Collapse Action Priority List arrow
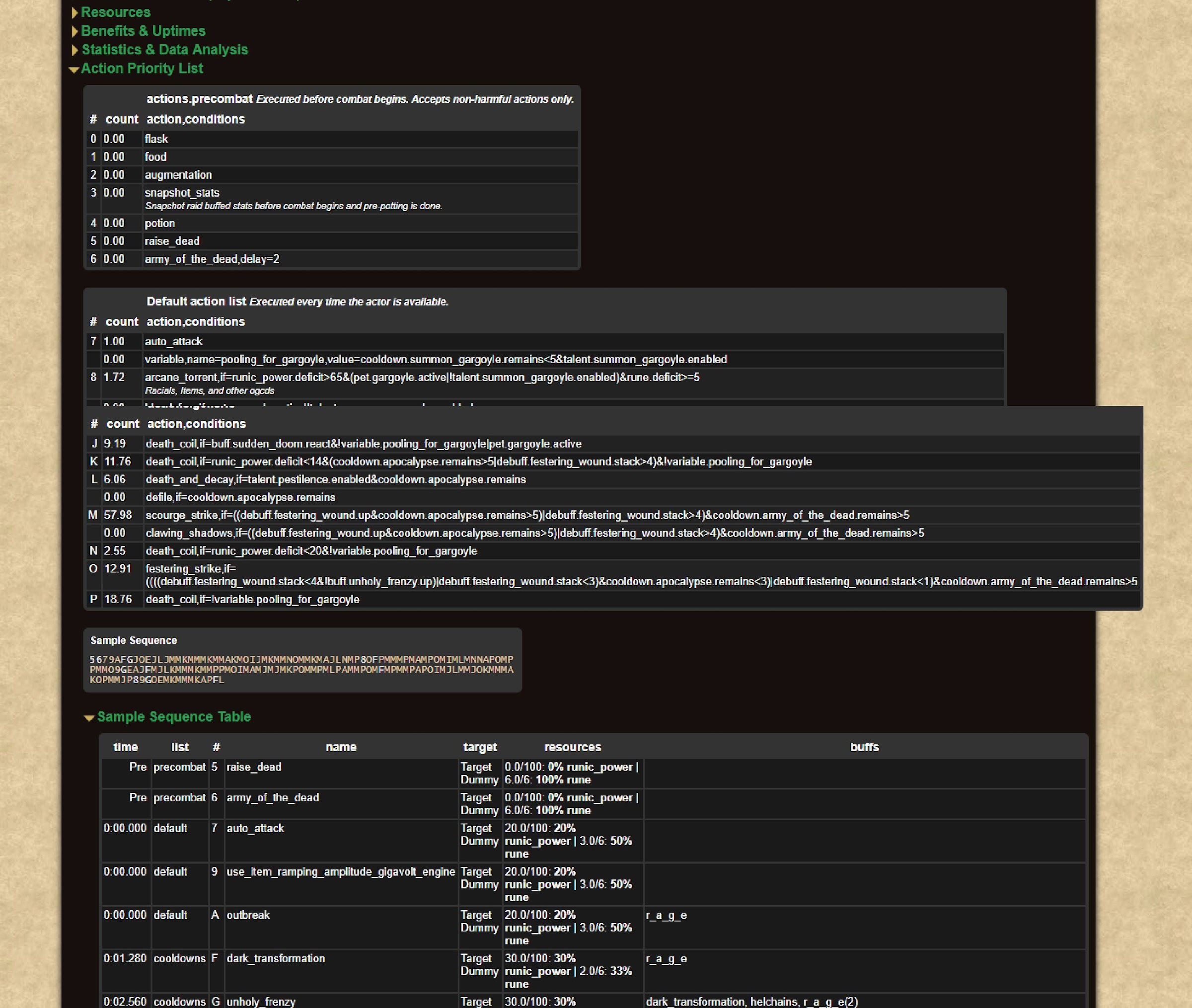The image size is (1192, 1008). [73, 69]
